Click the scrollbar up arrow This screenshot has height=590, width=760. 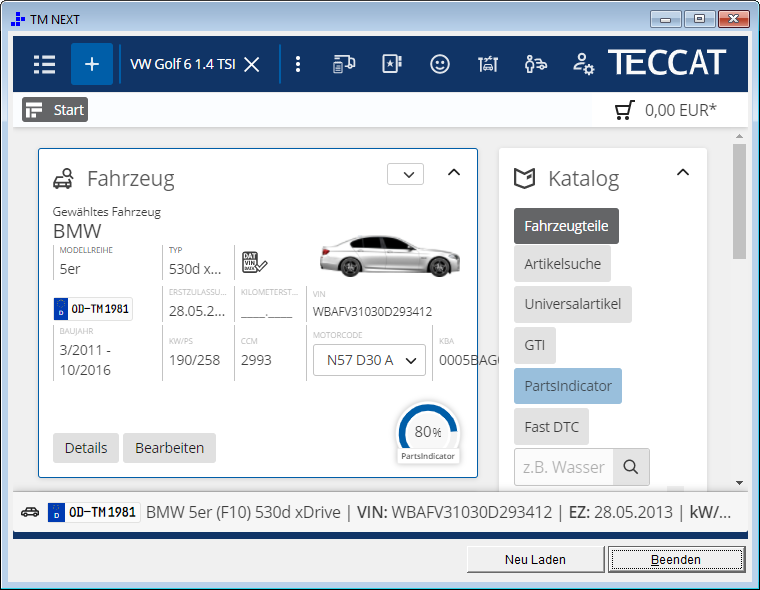(x=739, y=136)
